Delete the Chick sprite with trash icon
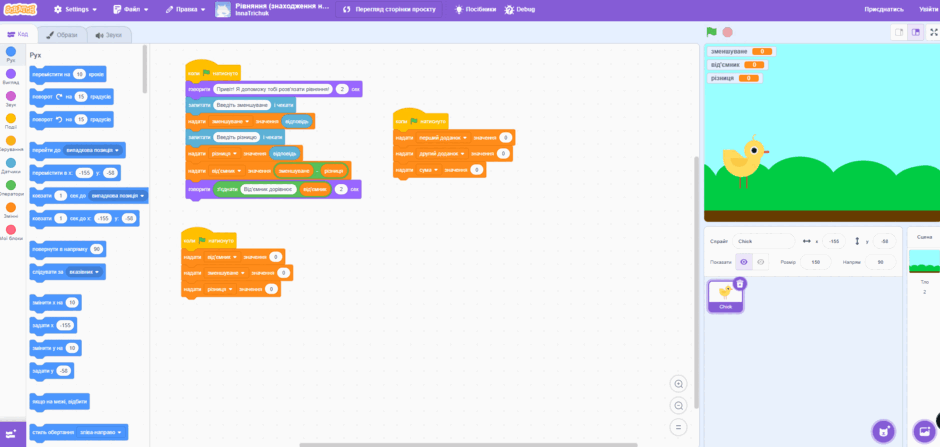 coord(740,284)
